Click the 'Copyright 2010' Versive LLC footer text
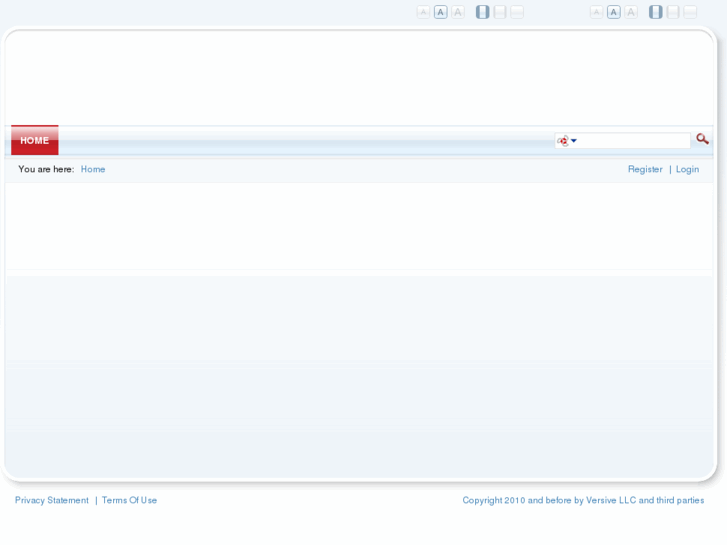The height and width of the screenshot is (545, 727). pyautogui.click(x=583, y=500)
